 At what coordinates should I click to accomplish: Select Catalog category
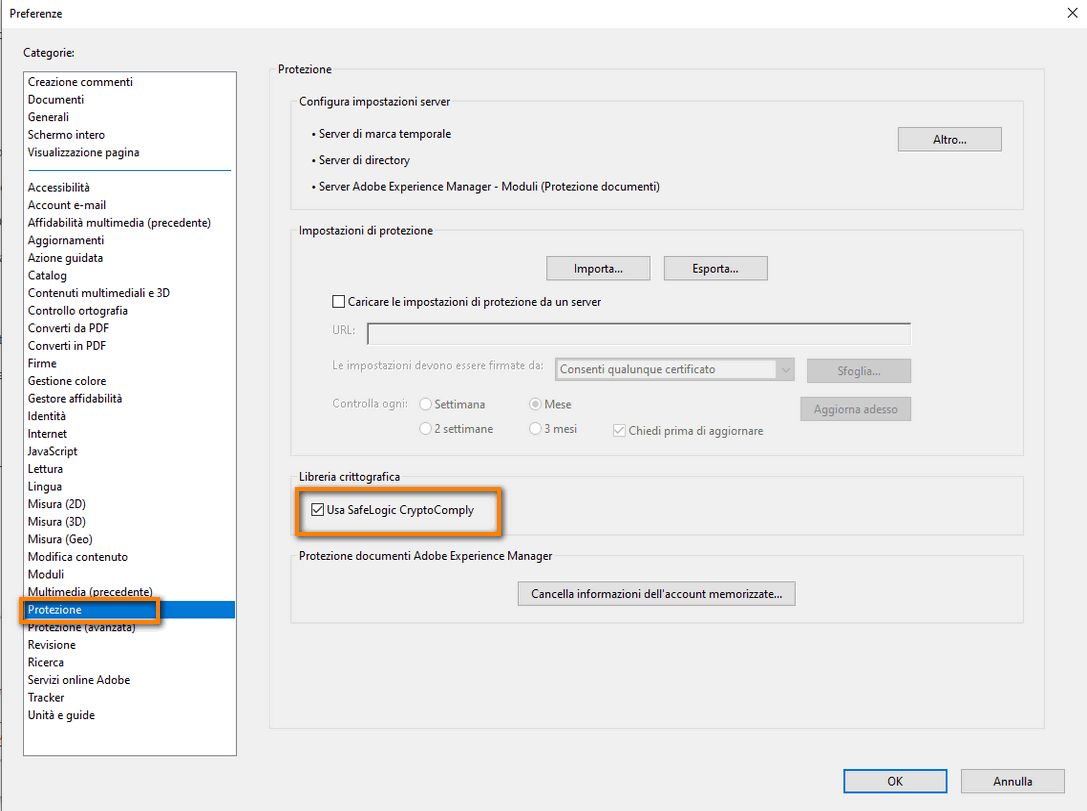(x=47, y=275)
